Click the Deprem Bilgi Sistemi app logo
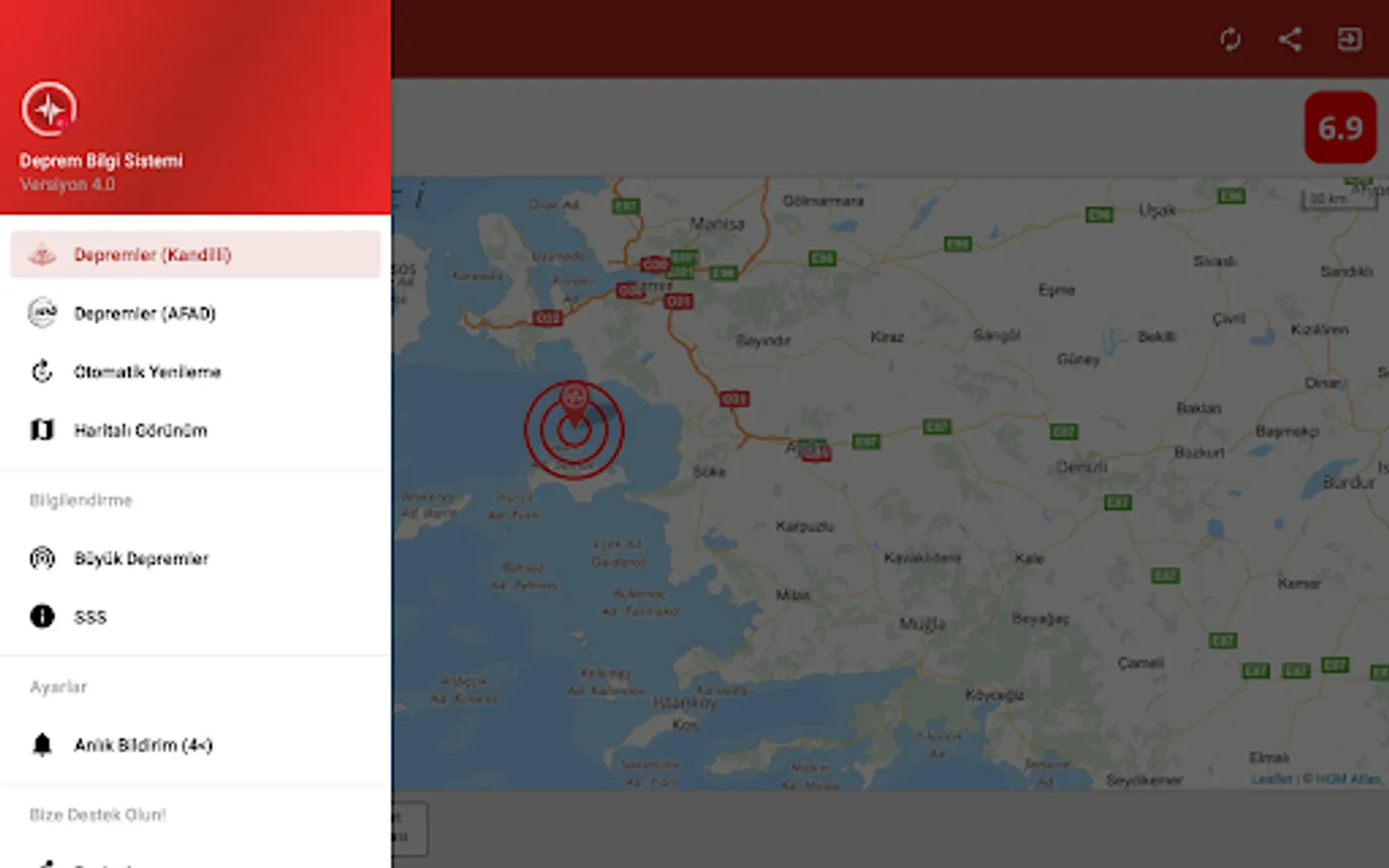This screenshot has height=868, width=1389. click(49, 109)
